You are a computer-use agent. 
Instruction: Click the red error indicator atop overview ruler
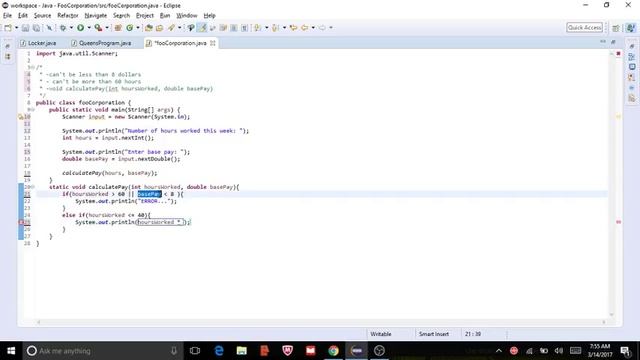(x=618, y=53)
